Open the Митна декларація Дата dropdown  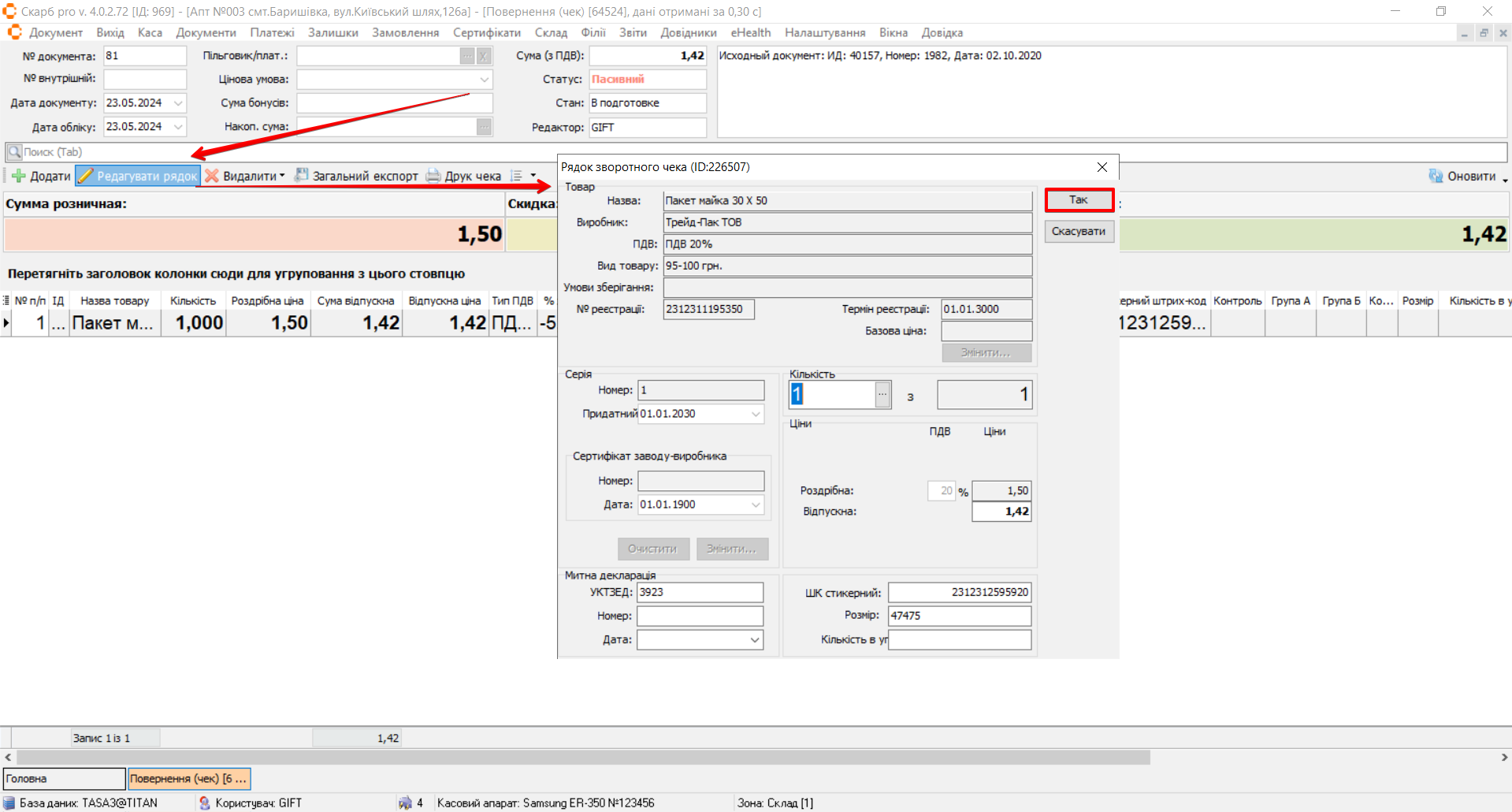754,640
